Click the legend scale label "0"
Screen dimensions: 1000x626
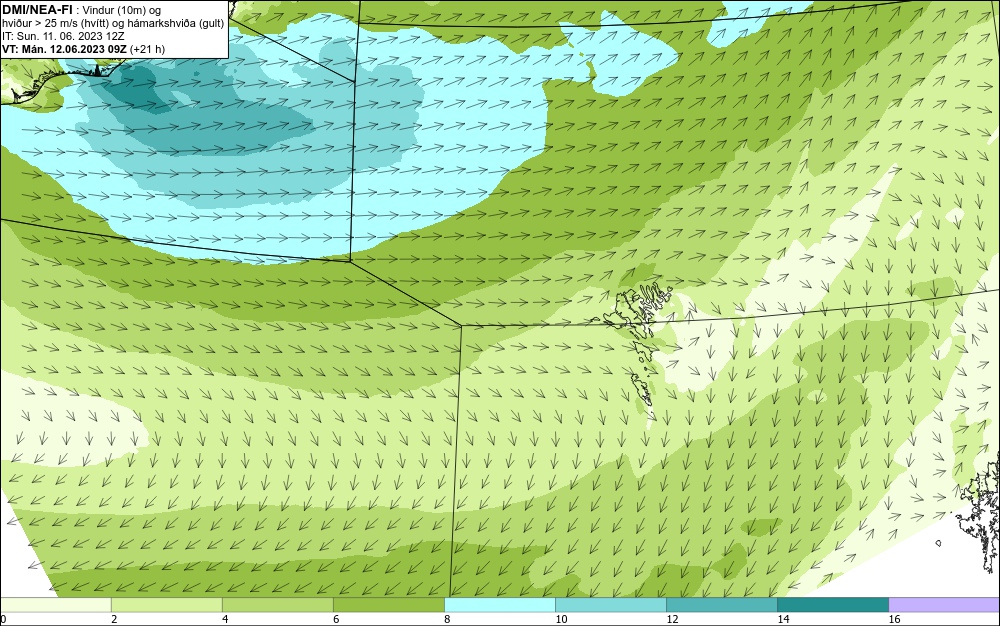tap(3, 619)
